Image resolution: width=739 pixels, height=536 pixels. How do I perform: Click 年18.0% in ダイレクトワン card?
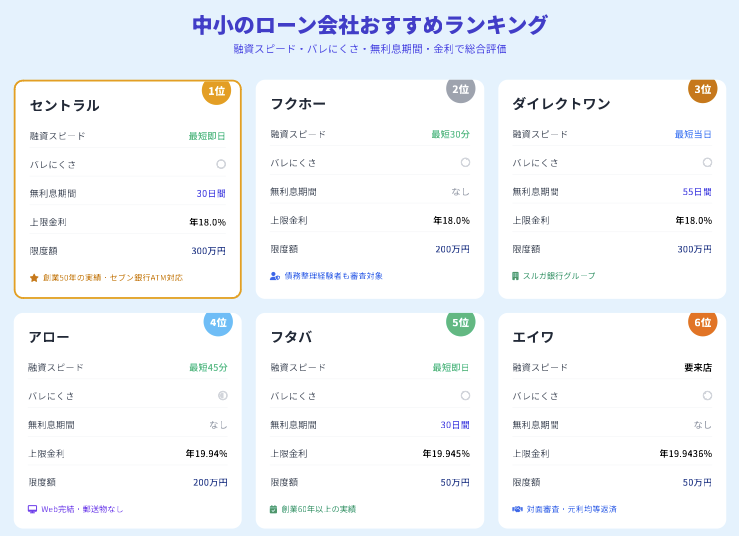(694, 220)
